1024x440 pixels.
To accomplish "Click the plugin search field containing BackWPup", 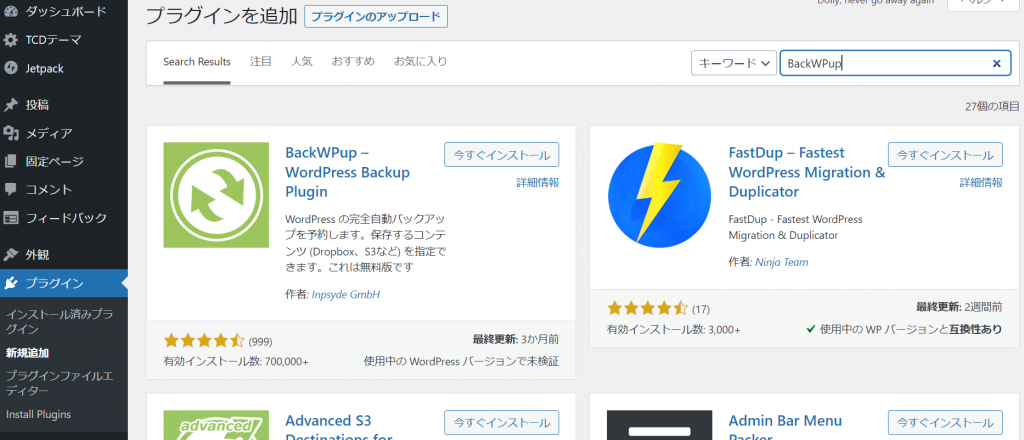I will point(895,63).
